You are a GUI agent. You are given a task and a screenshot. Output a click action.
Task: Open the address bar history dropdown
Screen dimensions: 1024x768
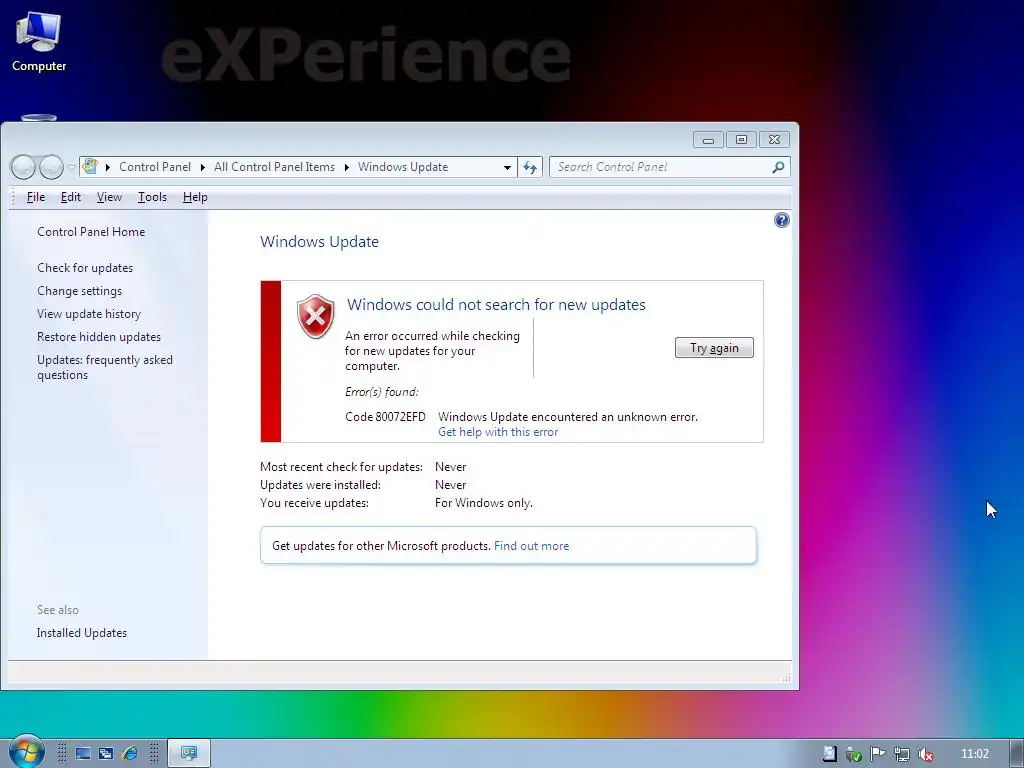507,168
